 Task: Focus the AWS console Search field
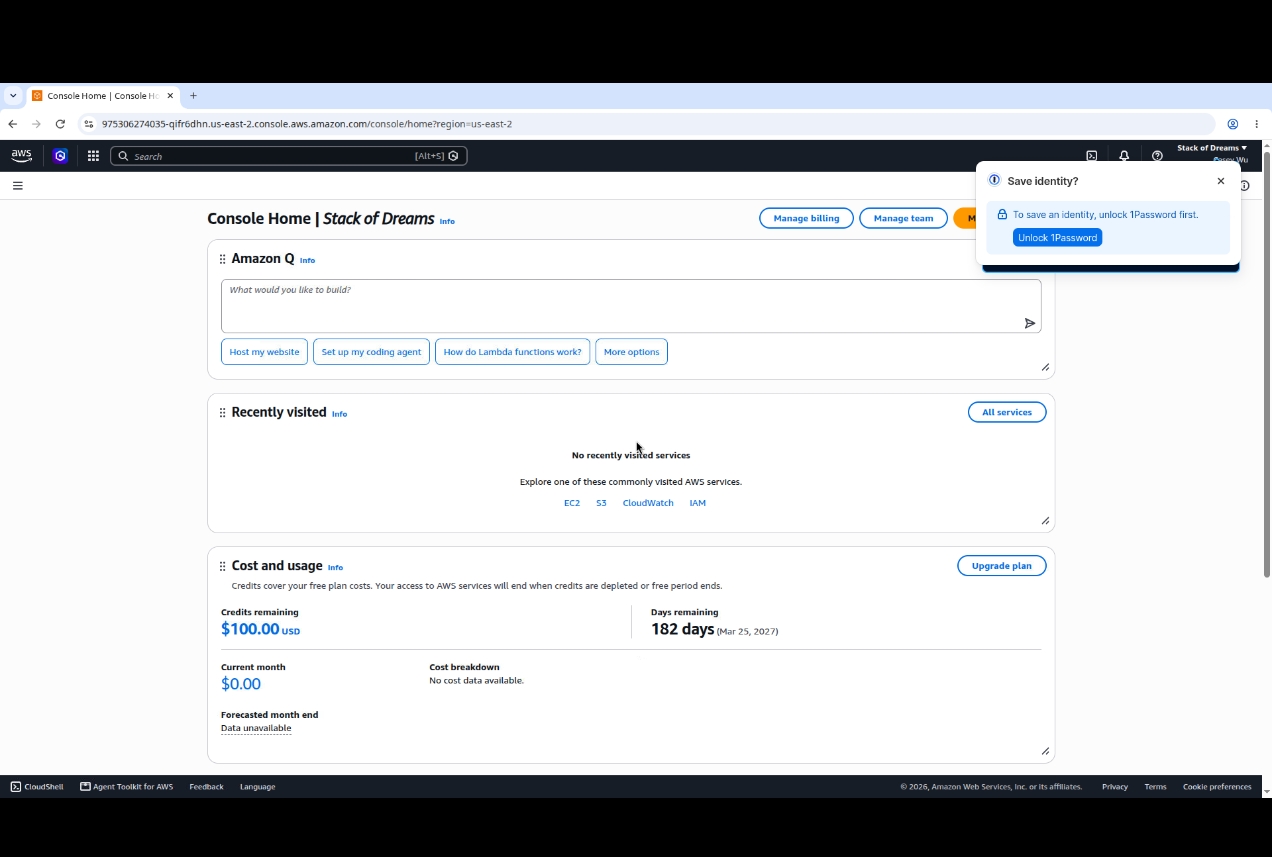point(288,156)
